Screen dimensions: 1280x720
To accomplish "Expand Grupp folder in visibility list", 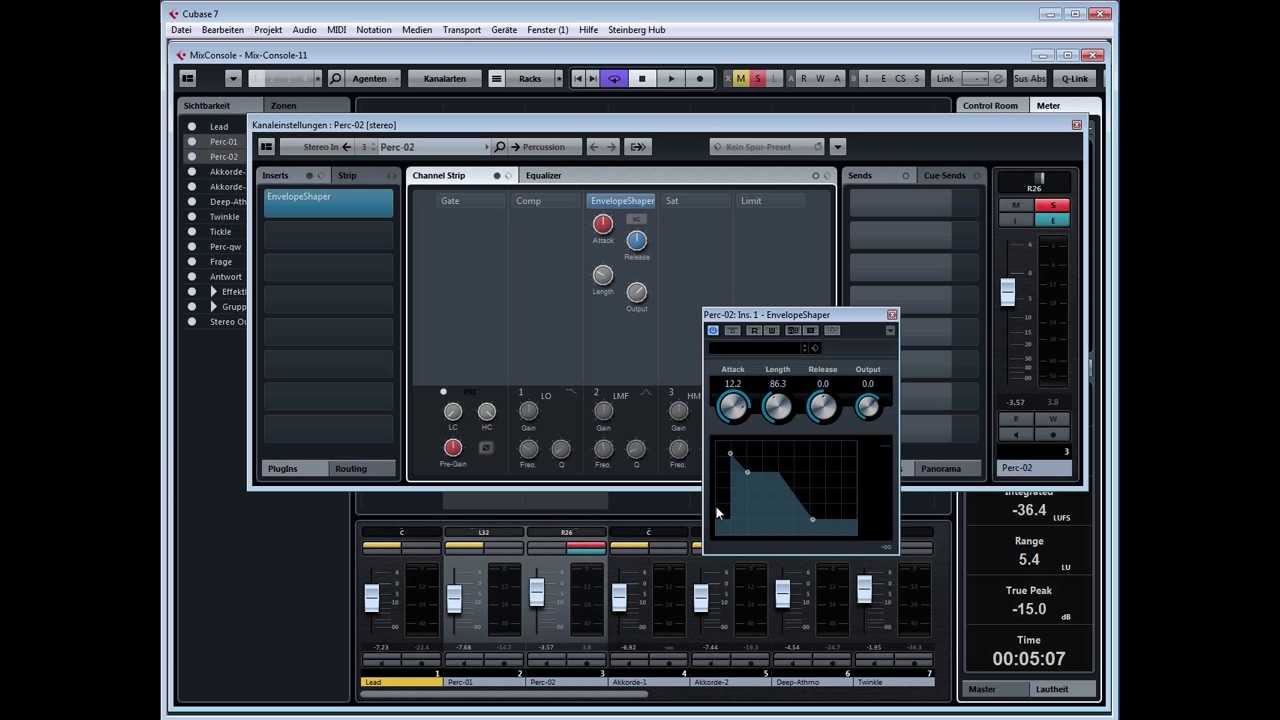I will click(x=213, y=307).
